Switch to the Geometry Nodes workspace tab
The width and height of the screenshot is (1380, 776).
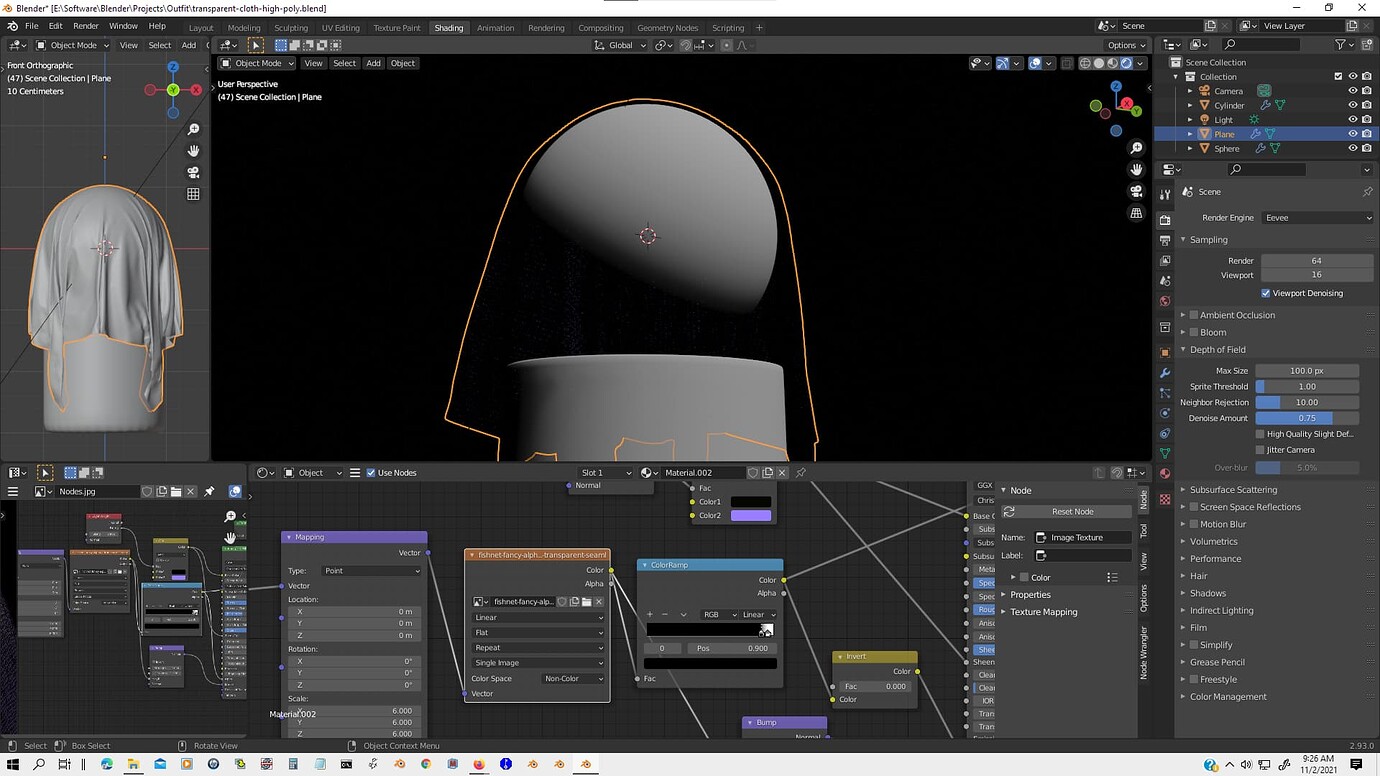point(667,28)
